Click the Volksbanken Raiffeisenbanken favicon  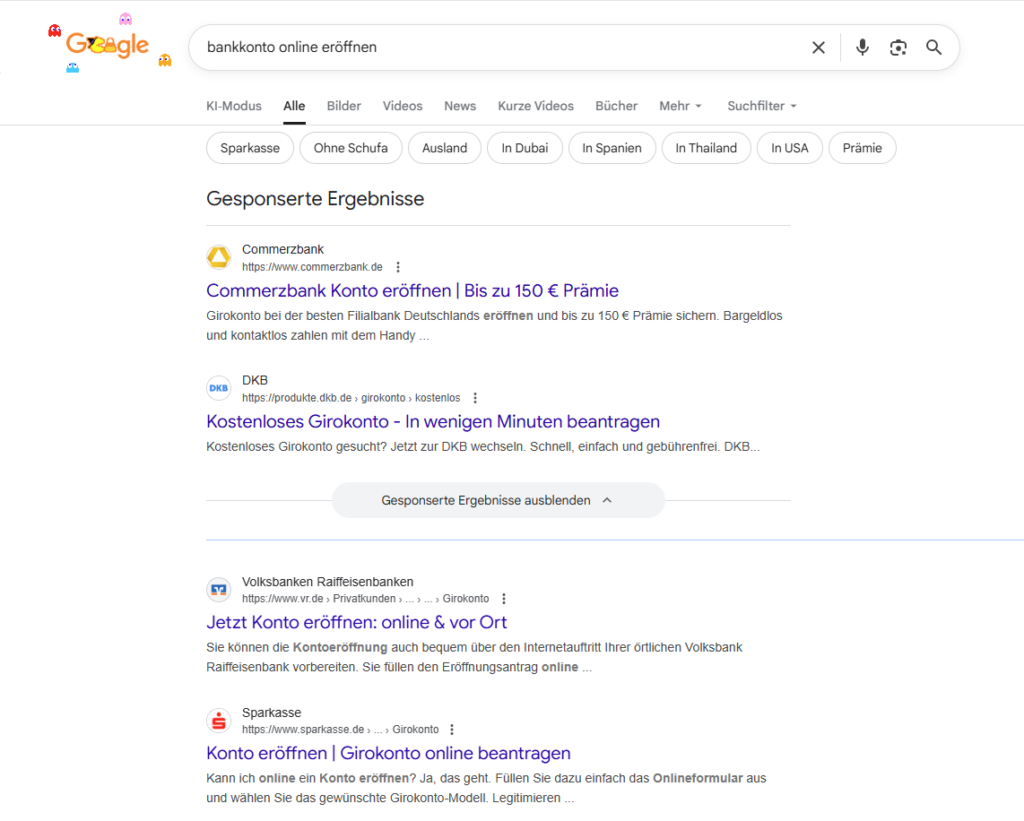(219, 589)
